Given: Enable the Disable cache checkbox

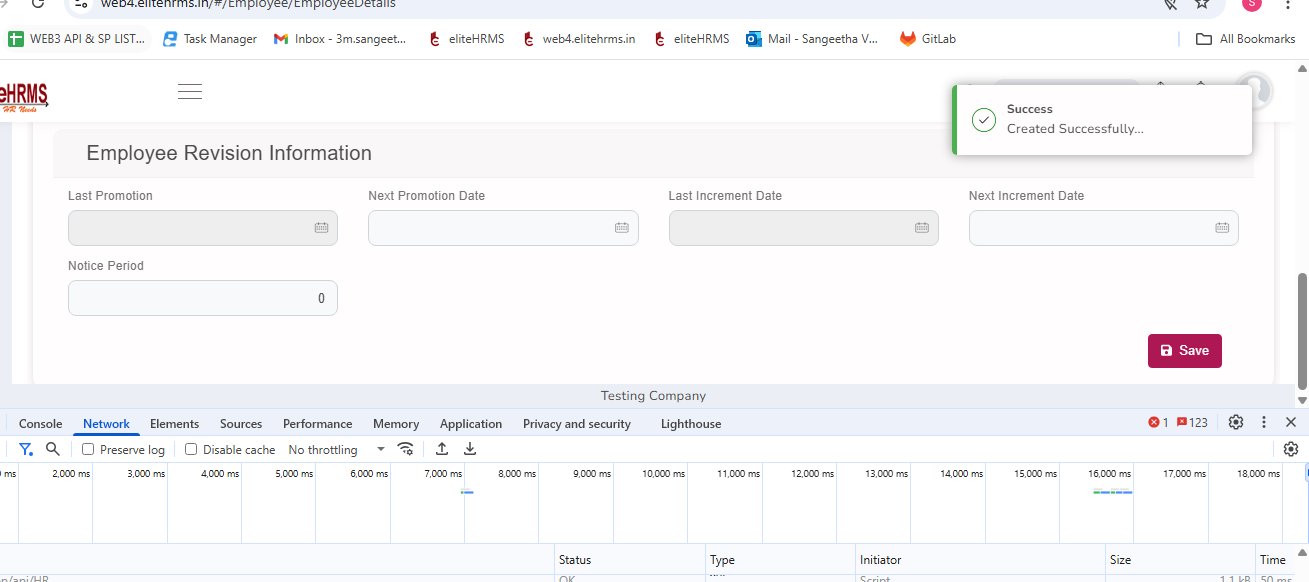Looking at the screenshot, I should click(x=191, y=450).
